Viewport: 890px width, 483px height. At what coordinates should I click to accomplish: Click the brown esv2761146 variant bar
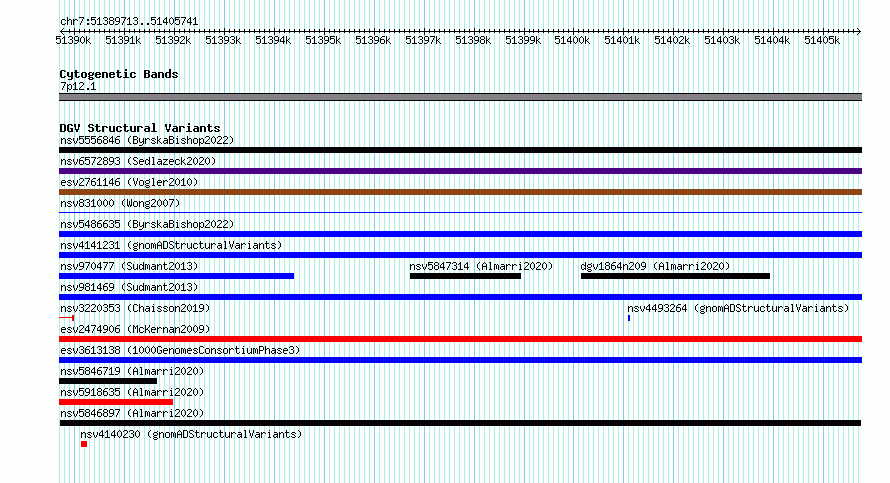460,192
